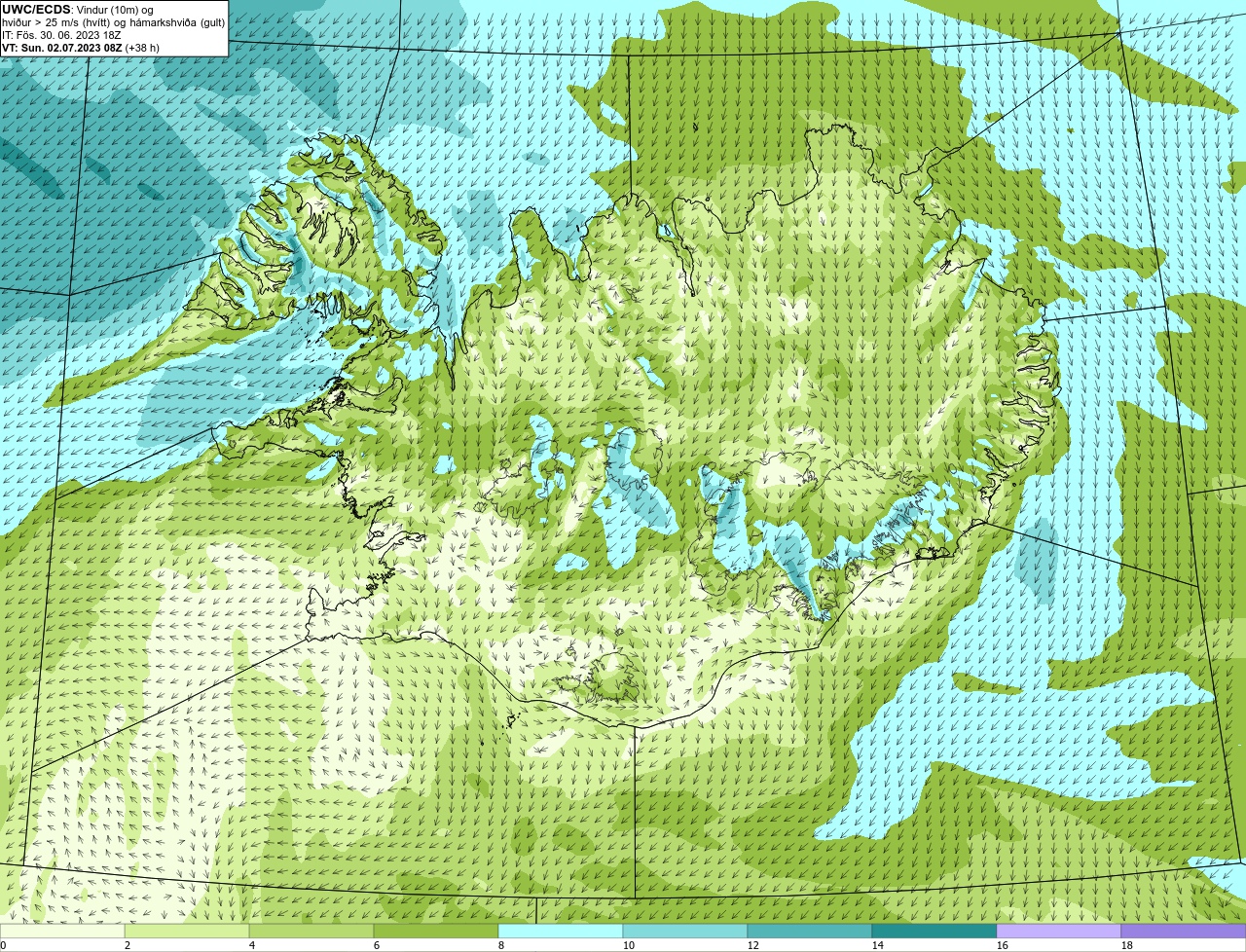1246x952 pixels.
Task: Click the legend scale label '0'
Action: coord(4,945)
